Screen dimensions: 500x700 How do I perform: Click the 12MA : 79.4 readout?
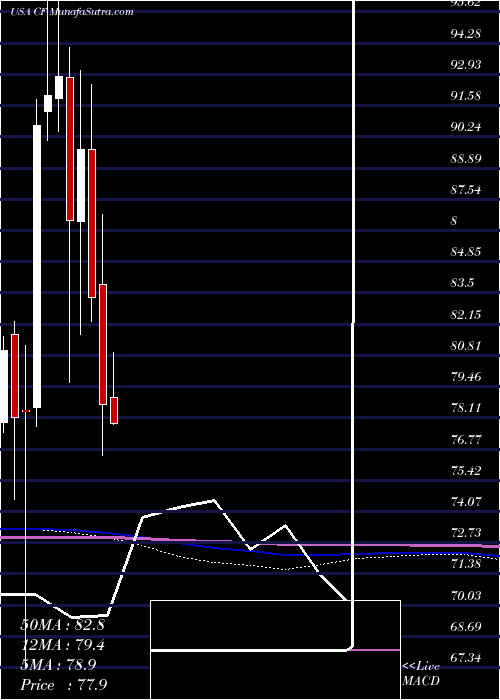coord(62,645)
